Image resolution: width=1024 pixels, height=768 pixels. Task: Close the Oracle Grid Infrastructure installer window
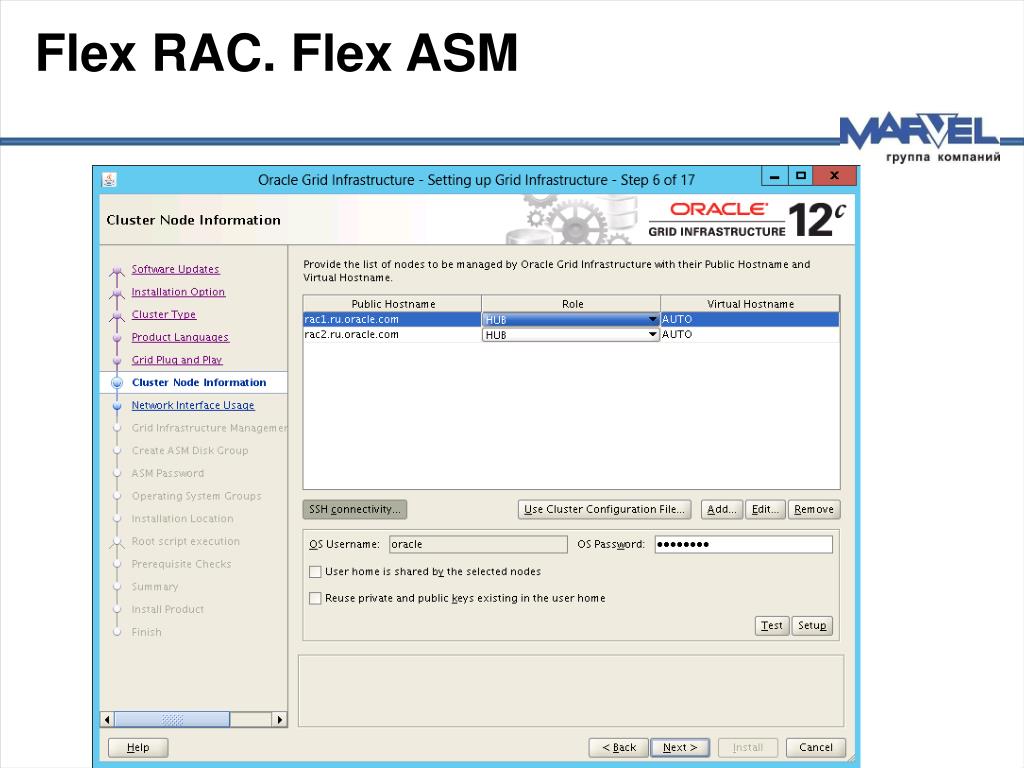834,176
